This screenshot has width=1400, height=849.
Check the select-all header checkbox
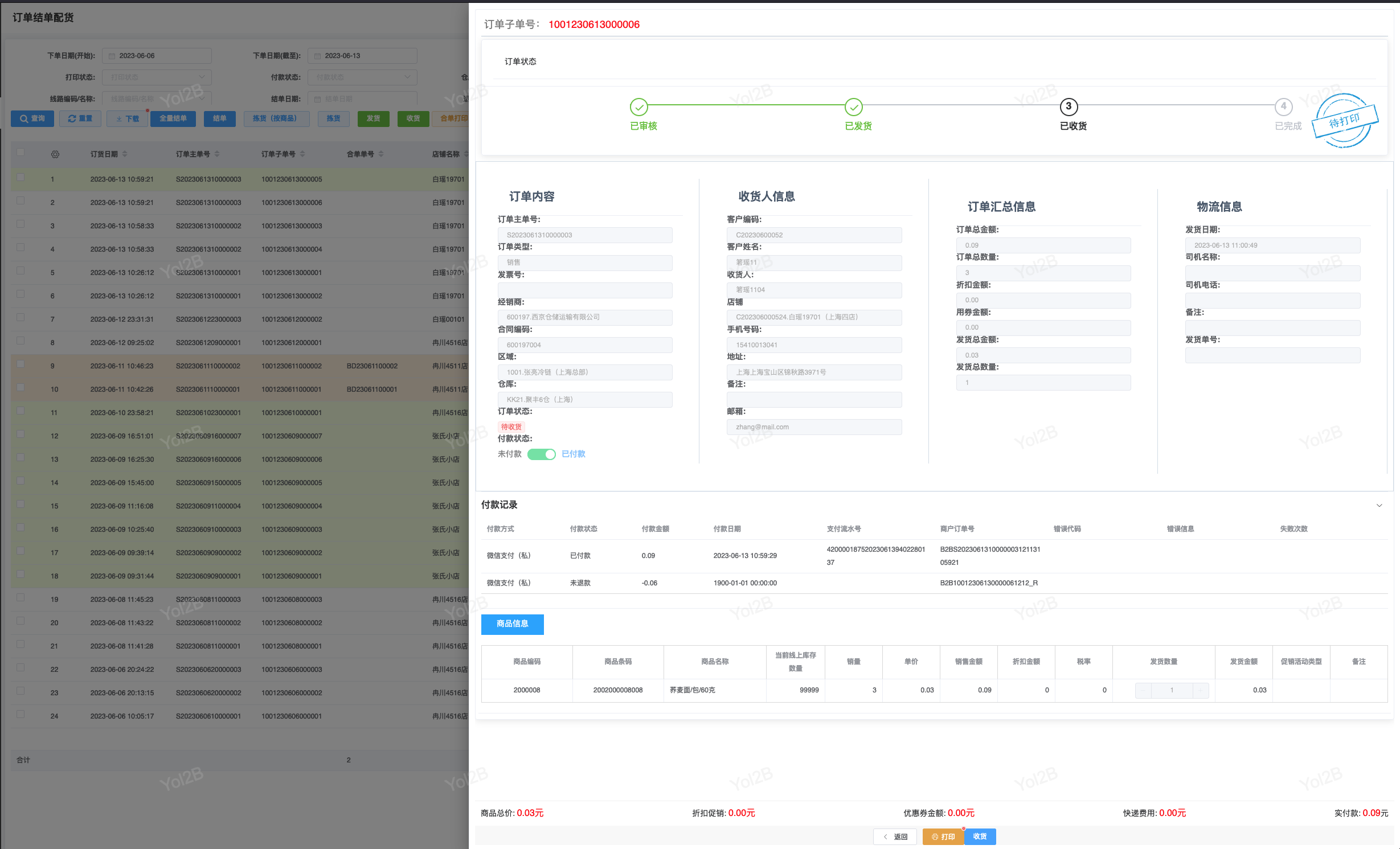coord(21,153)
